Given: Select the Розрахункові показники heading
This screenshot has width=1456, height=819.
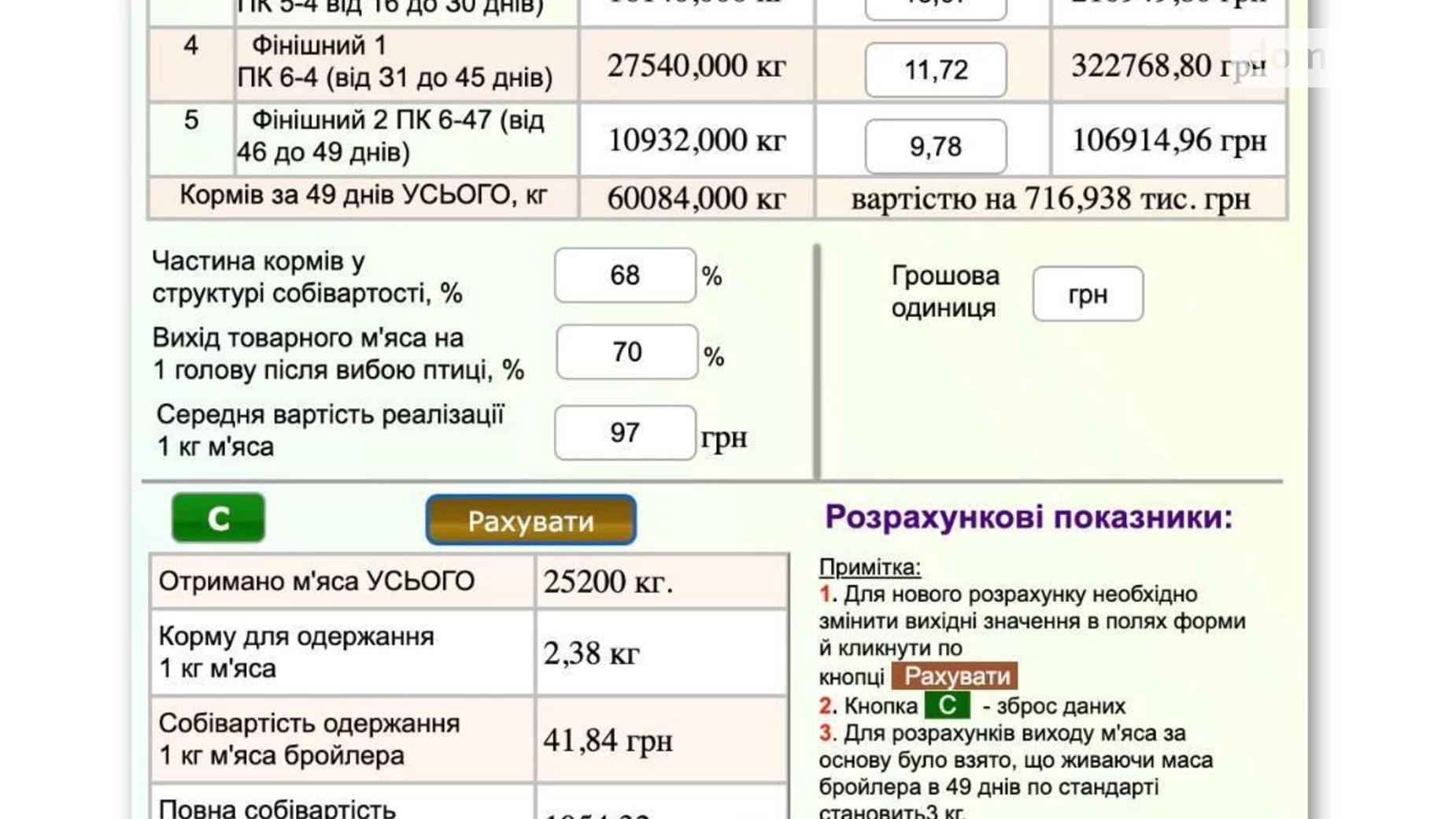Looking at the screenshot, I should [1028, 517].
